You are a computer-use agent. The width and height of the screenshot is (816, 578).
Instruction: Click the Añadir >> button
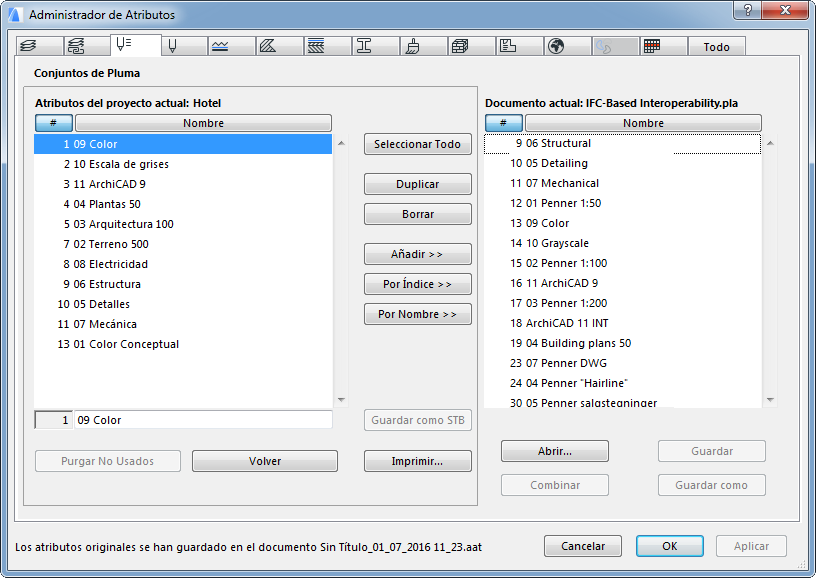[x=417, y=254]
